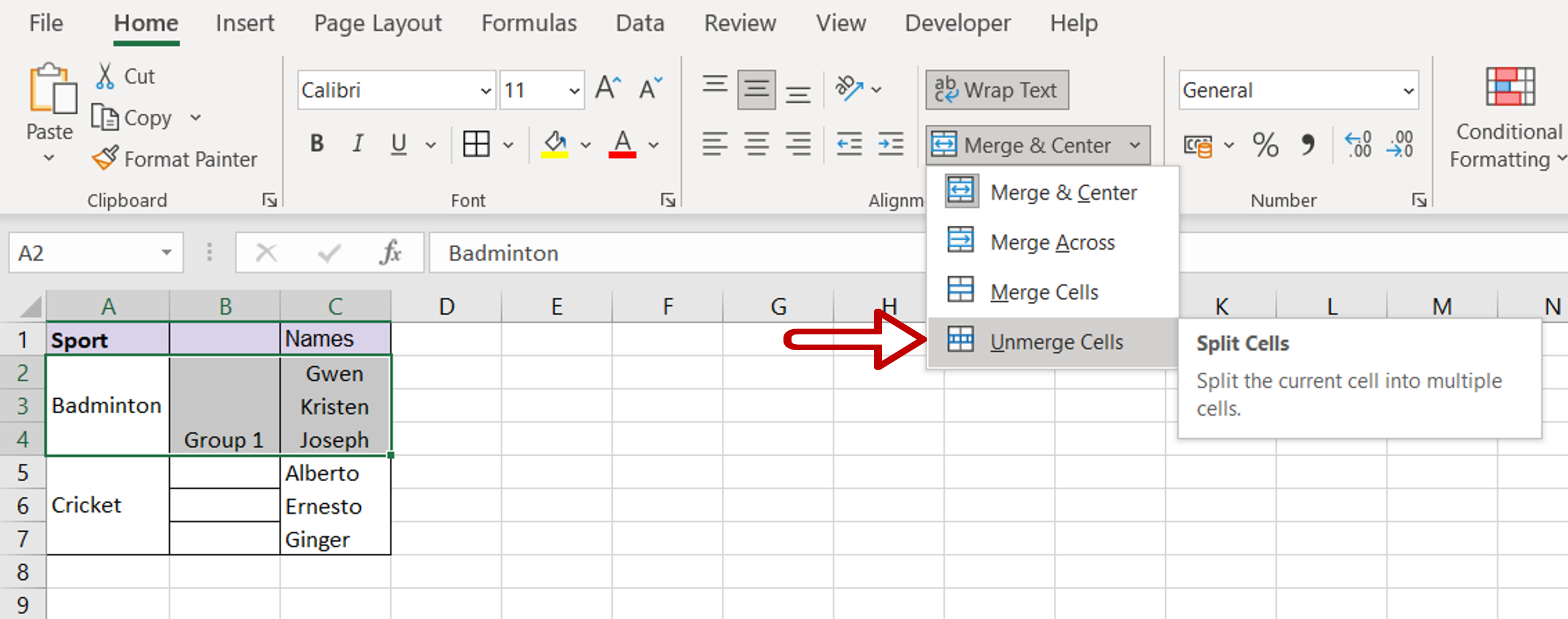Choose Unmerge Cells from the menu
The image size is (1568, 619).
(x=1055, y=342)
